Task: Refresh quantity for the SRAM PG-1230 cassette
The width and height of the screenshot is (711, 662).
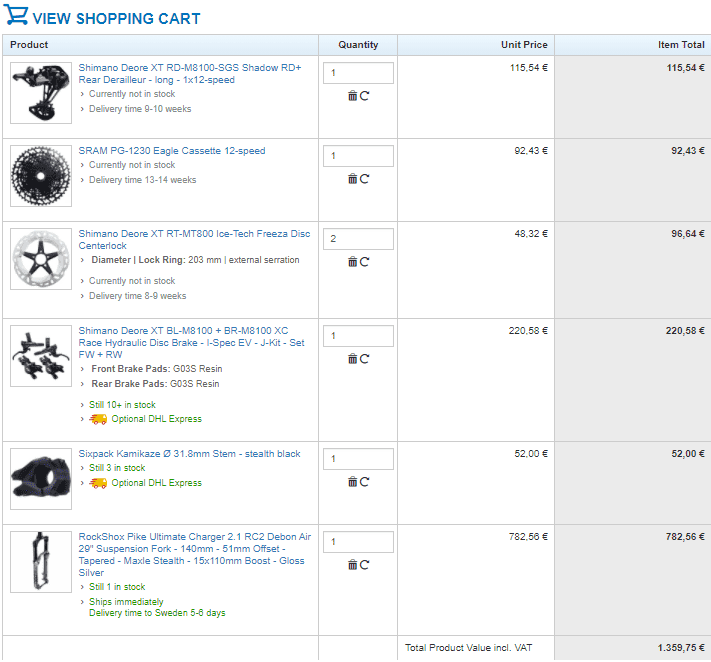Action: 364,179
